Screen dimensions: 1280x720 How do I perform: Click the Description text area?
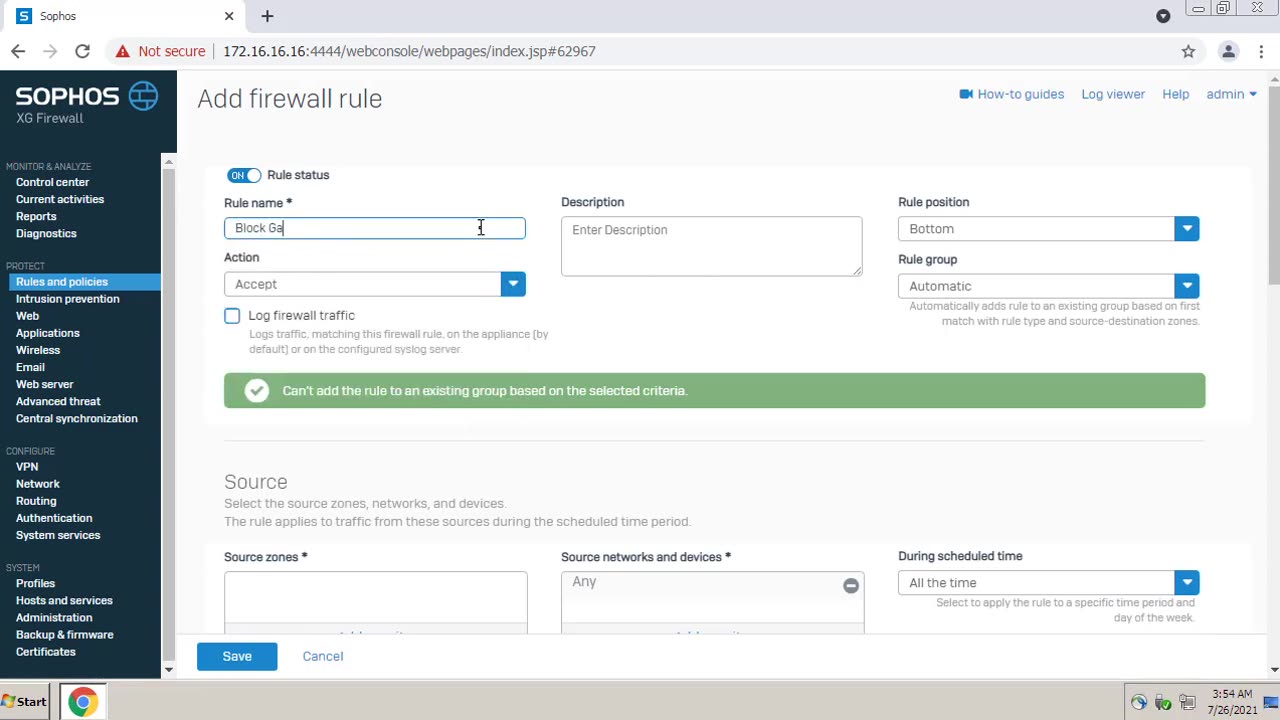pyautogui.click(x=711, y=246)
